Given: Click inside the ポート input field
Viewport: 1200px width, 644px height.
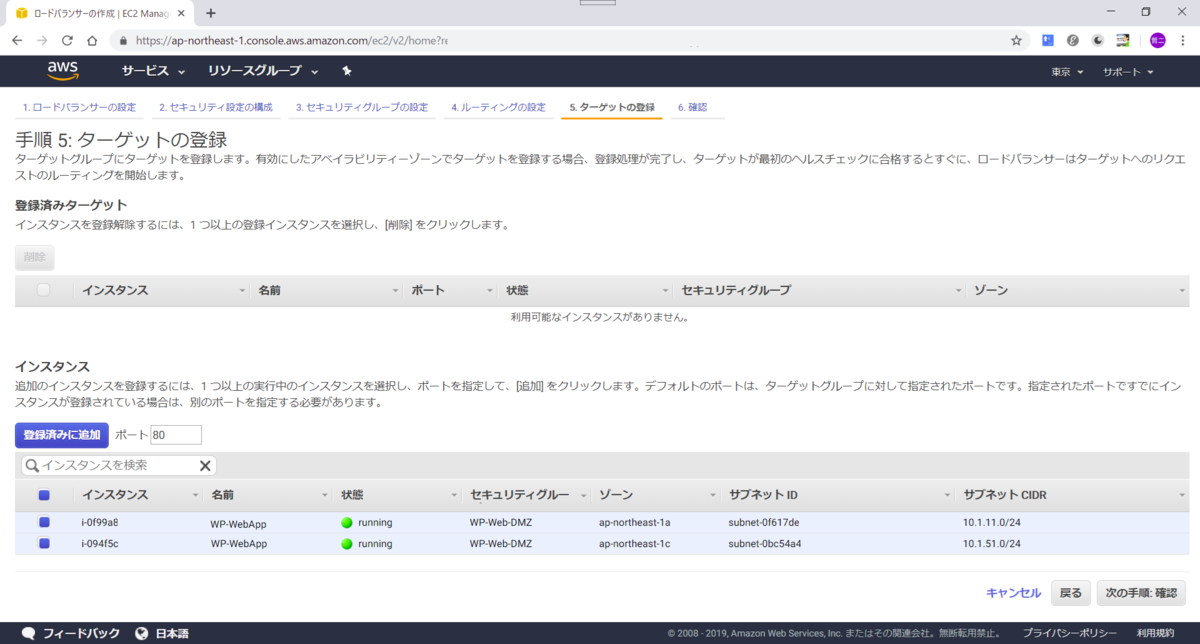Looking at the screenshot, I should [x=175, y=434].
